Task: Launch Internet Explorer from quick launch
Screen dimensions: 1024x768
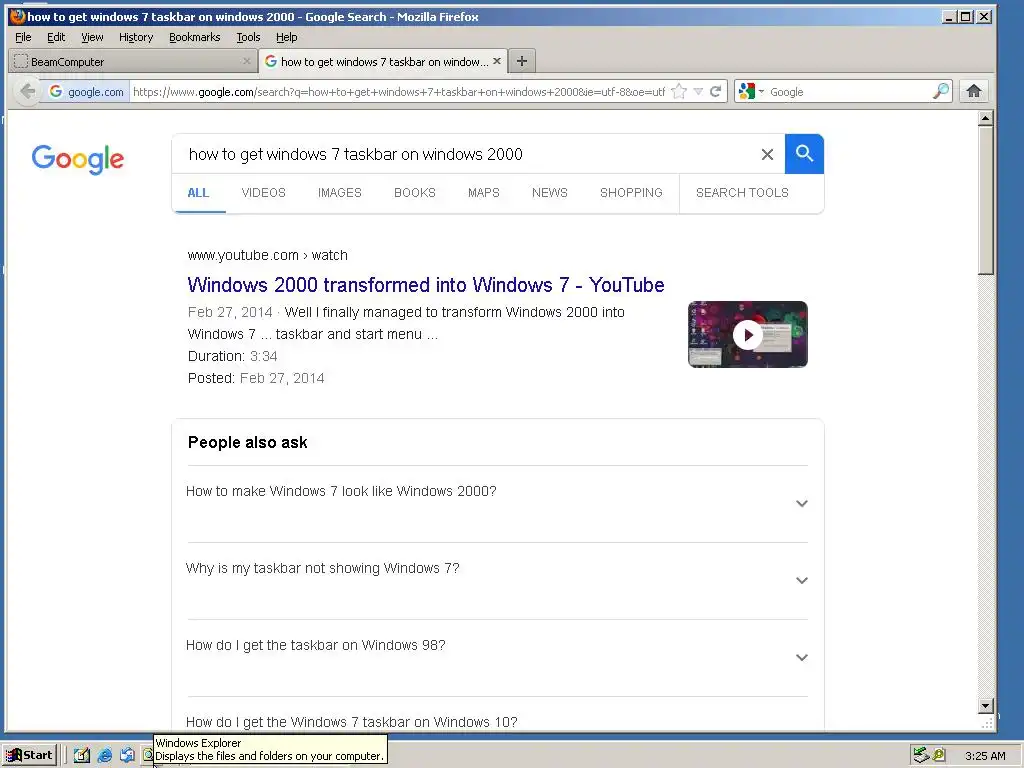Action: tap(104, 755)
